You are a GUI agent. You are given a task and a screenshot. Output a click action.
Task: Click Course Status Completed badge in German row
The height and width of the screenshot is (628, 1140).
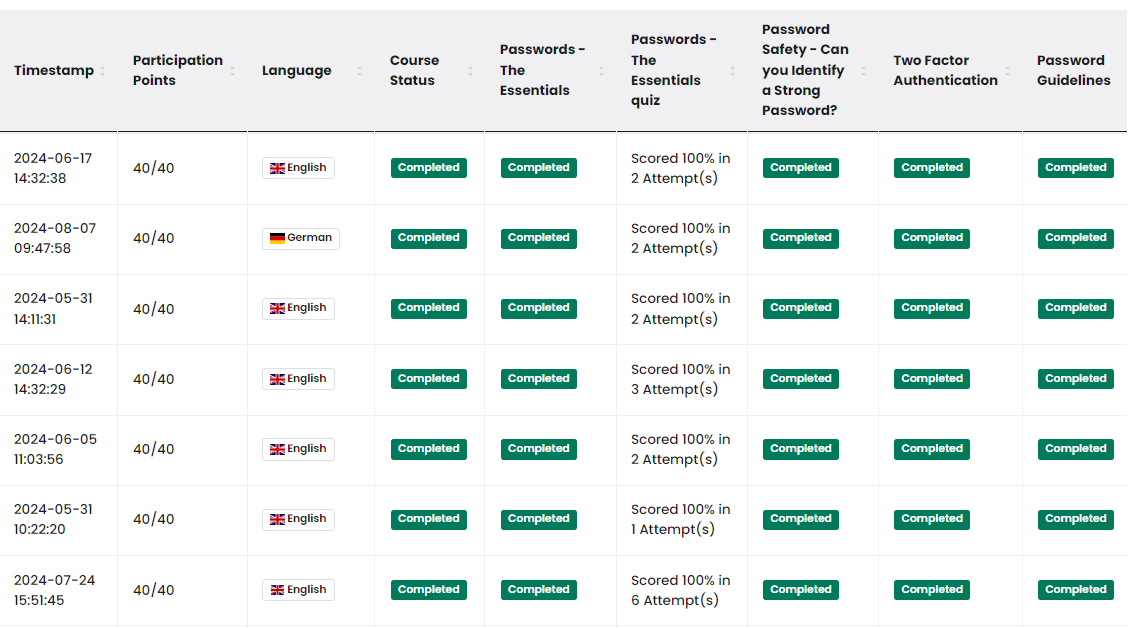(429, 238)
